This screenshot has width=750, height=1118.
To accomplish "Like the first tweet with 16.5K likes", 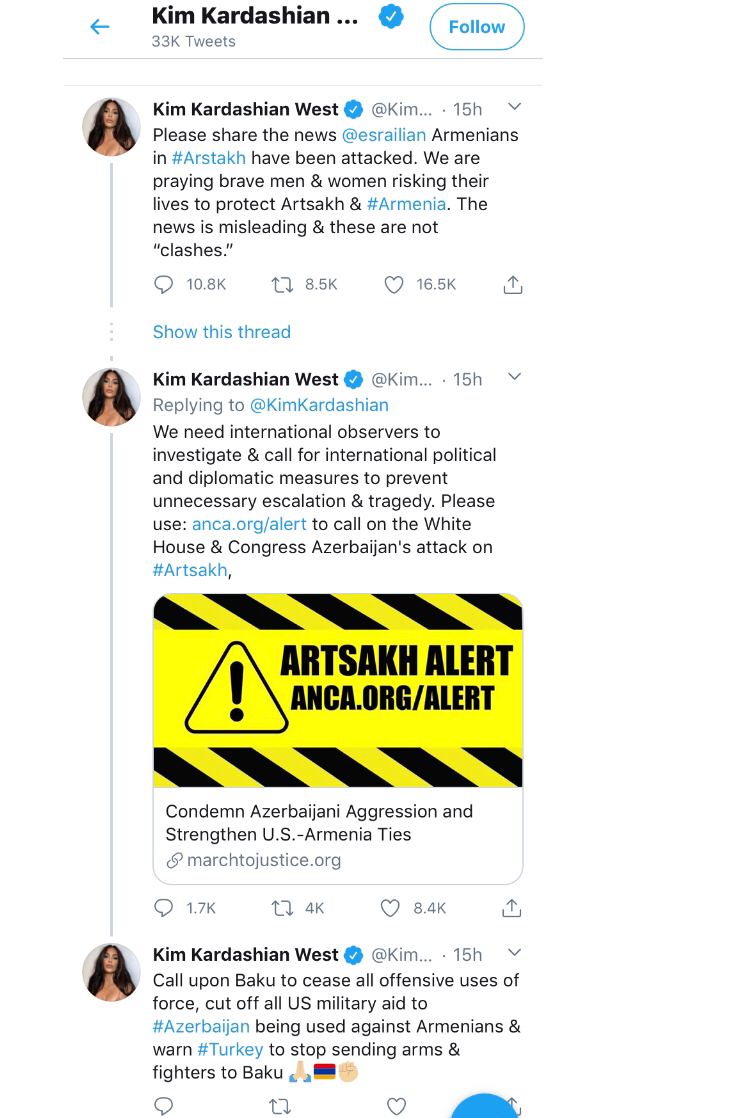I will pos(395,285).
